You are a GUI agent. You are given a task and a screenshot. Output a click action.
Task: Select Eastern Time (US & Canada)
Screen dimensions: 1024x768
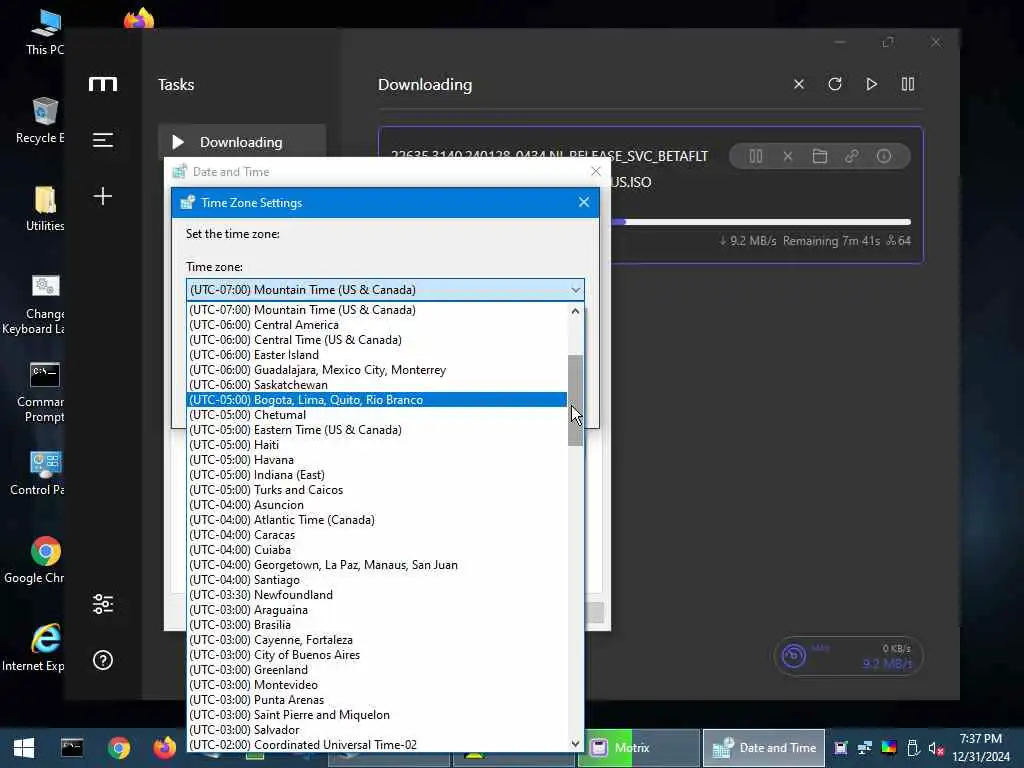377,430
